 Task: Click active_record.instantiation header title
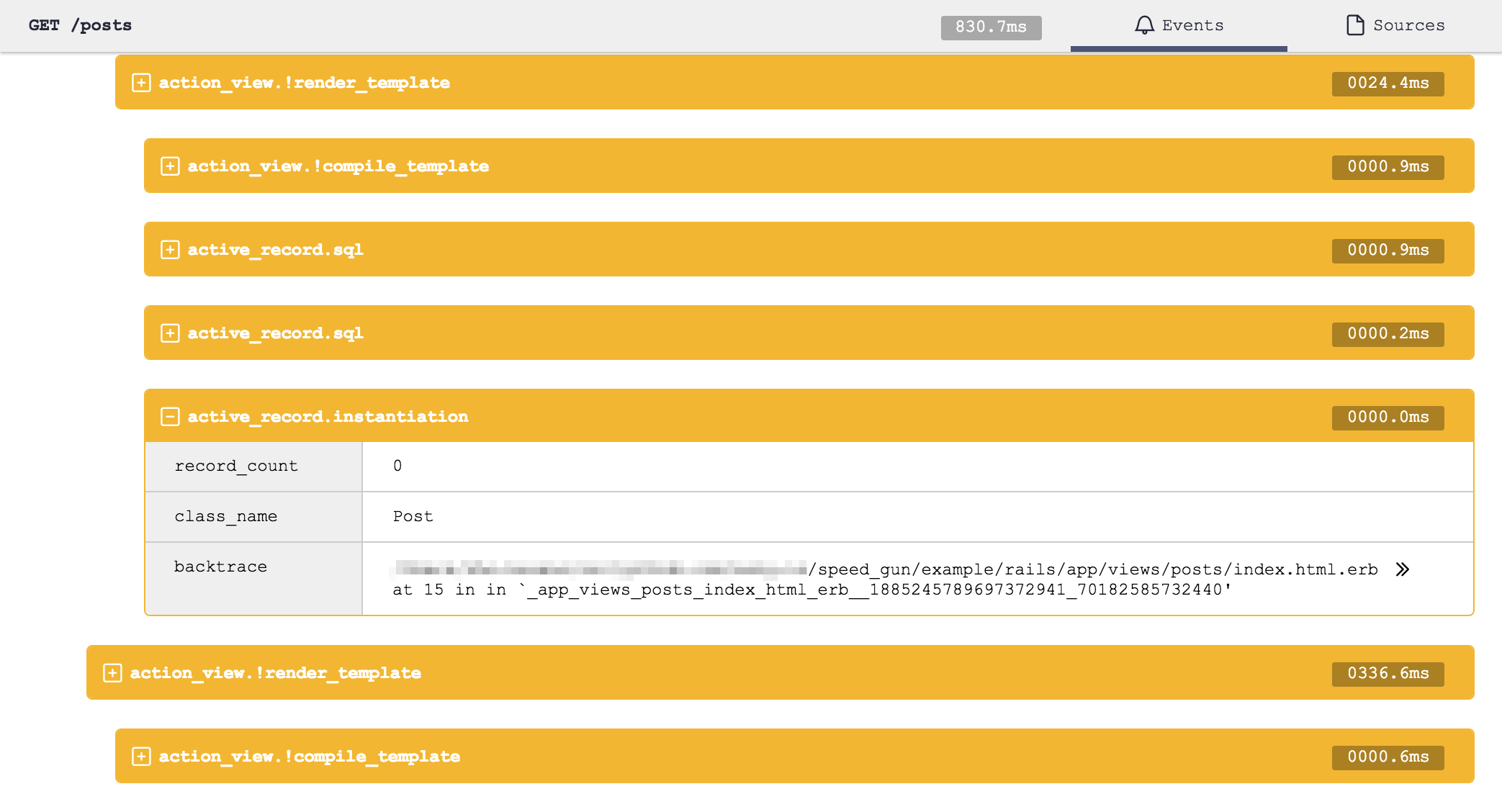[328, 417]
